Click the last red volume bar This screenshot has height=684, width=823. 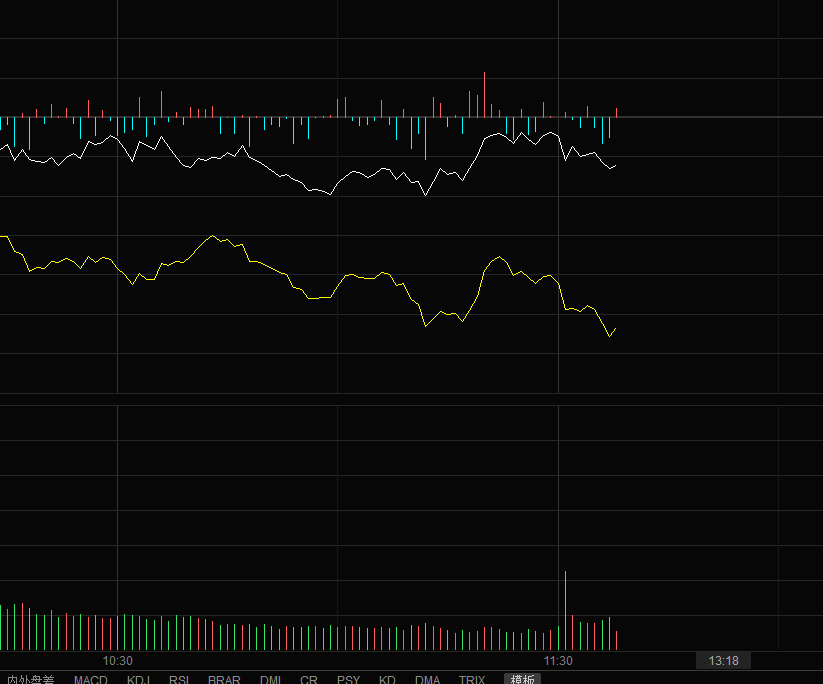pyautogui.click(x=617, y=640)
